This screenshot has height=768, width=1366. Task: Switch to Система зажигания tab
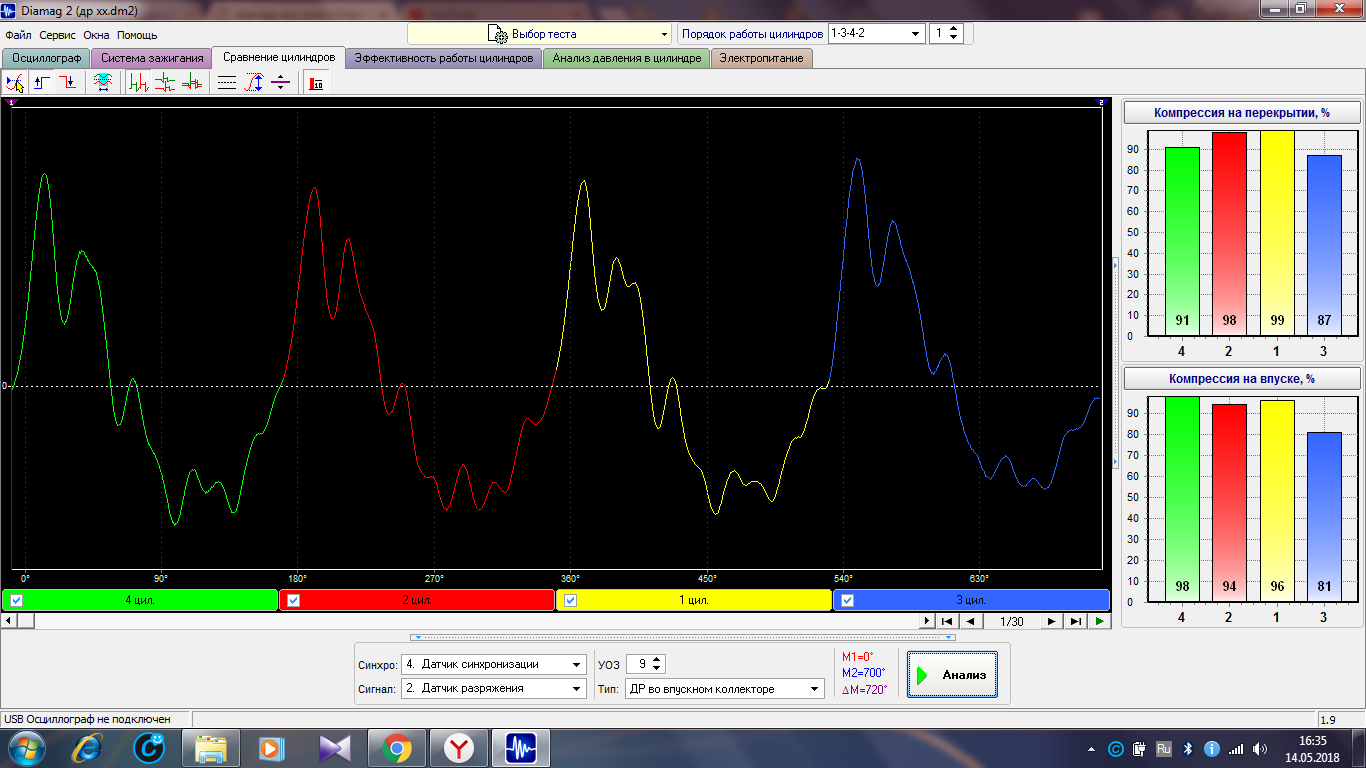point(152,58)
